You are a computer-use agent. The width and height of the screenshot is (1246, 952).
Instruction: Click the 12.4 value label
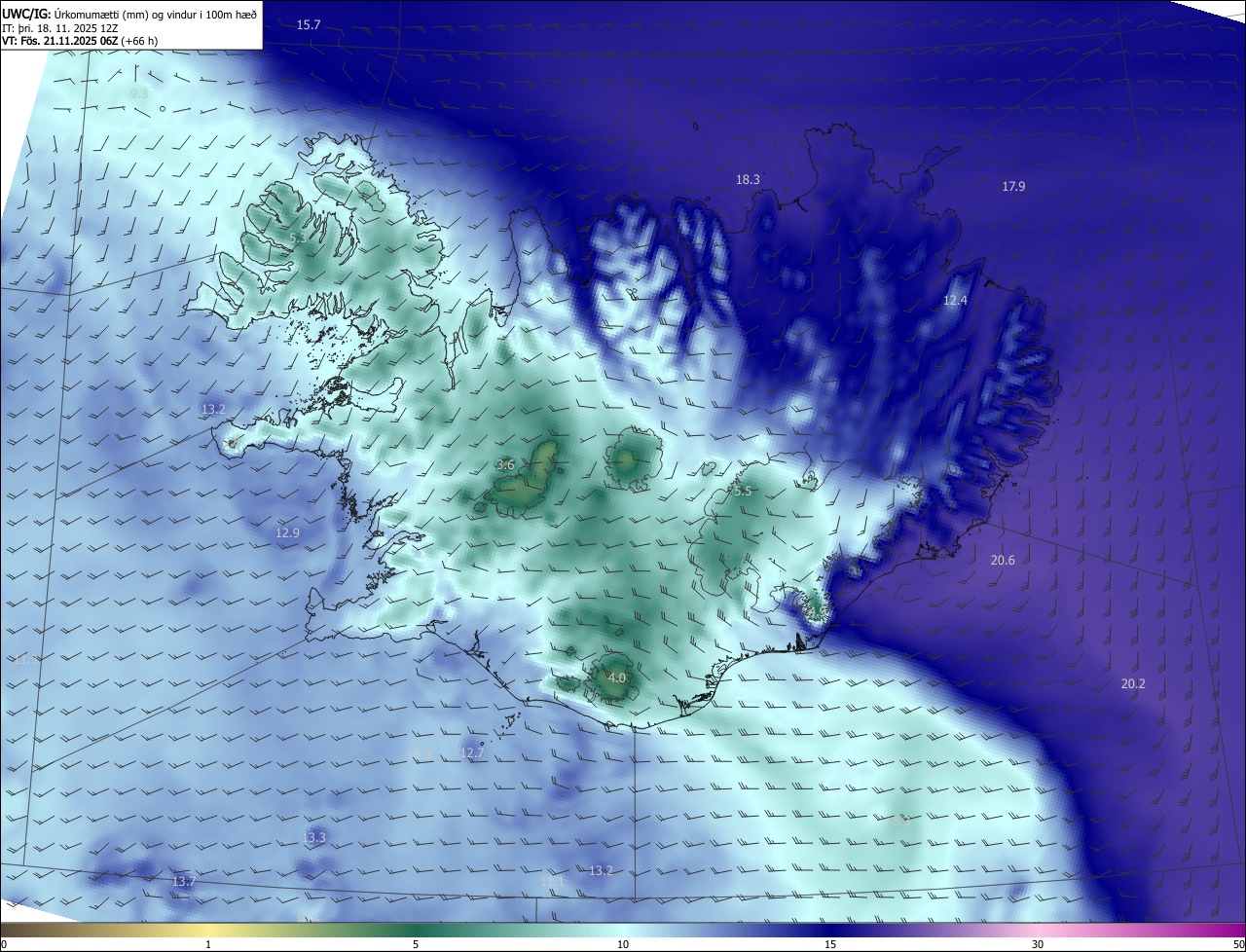[955, 300]
